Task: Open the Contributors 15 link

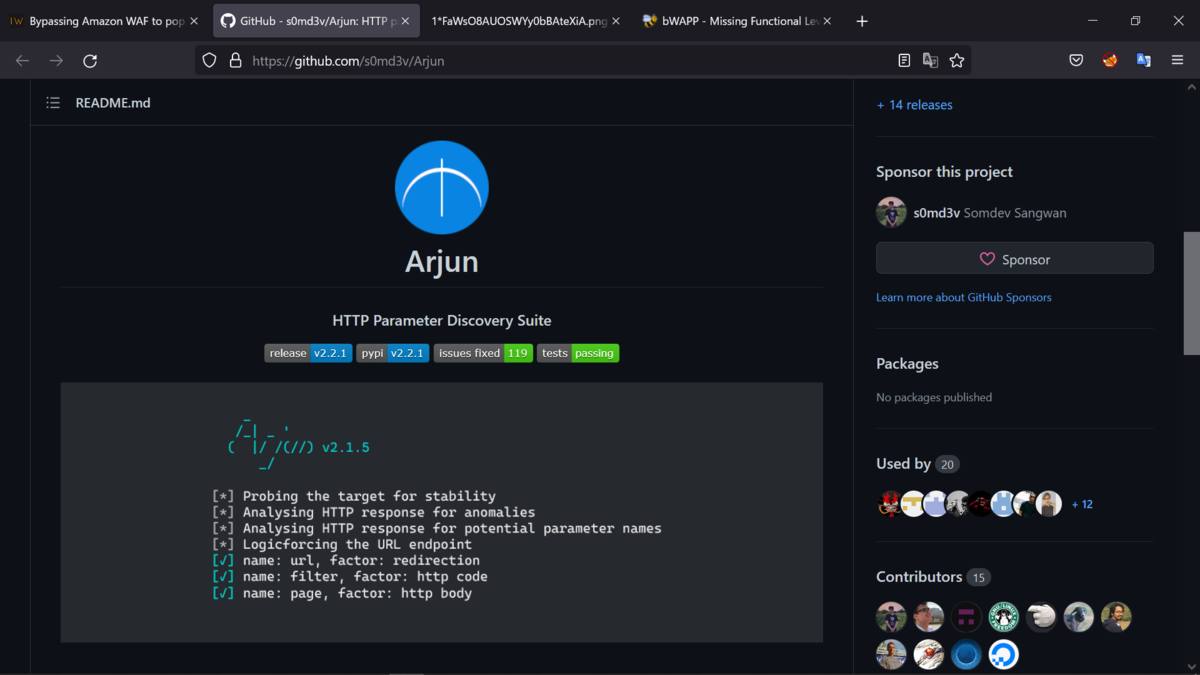Action: point(933,577)
